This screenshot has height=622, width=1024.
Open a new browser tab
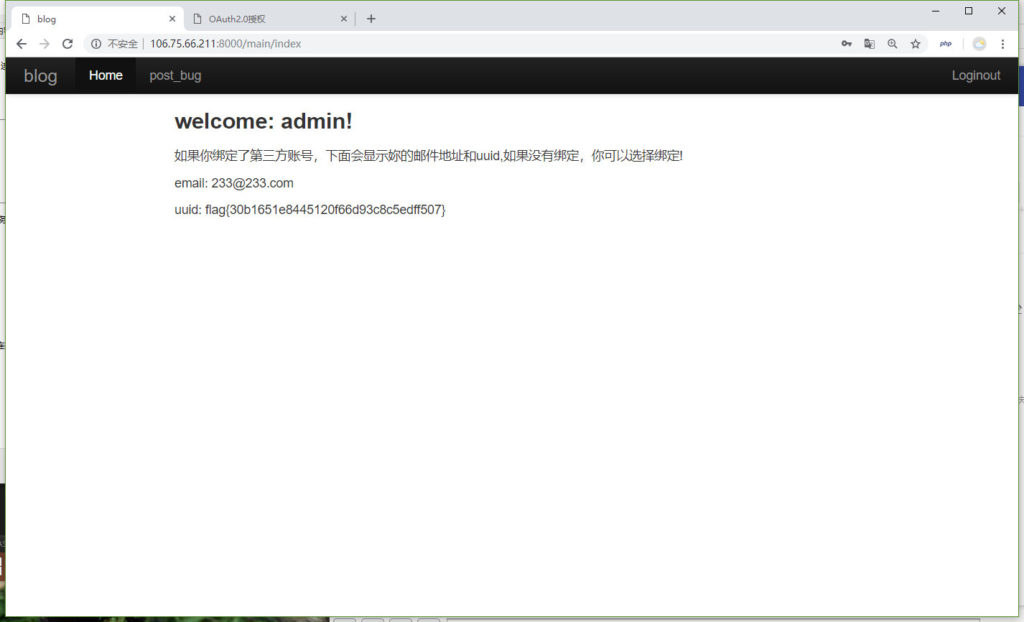tap(371, 19)
